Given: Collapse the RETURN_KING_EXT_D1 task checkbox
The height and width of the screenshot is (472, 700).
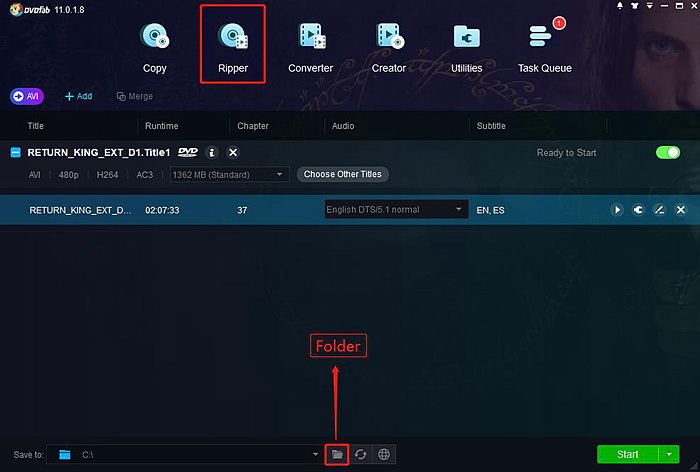Looking at the screenshot, I should [x=16, y=153].
